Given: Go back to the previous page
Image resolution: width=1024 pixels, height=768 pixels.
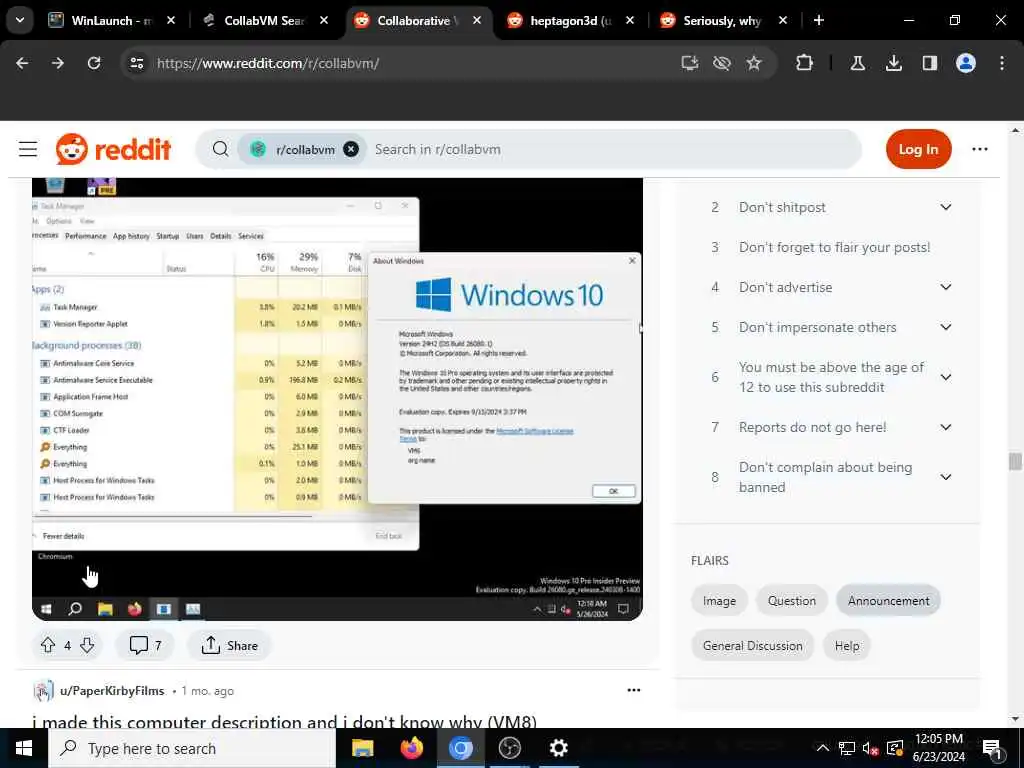Looking at the screenshot, I should point(22,63).
